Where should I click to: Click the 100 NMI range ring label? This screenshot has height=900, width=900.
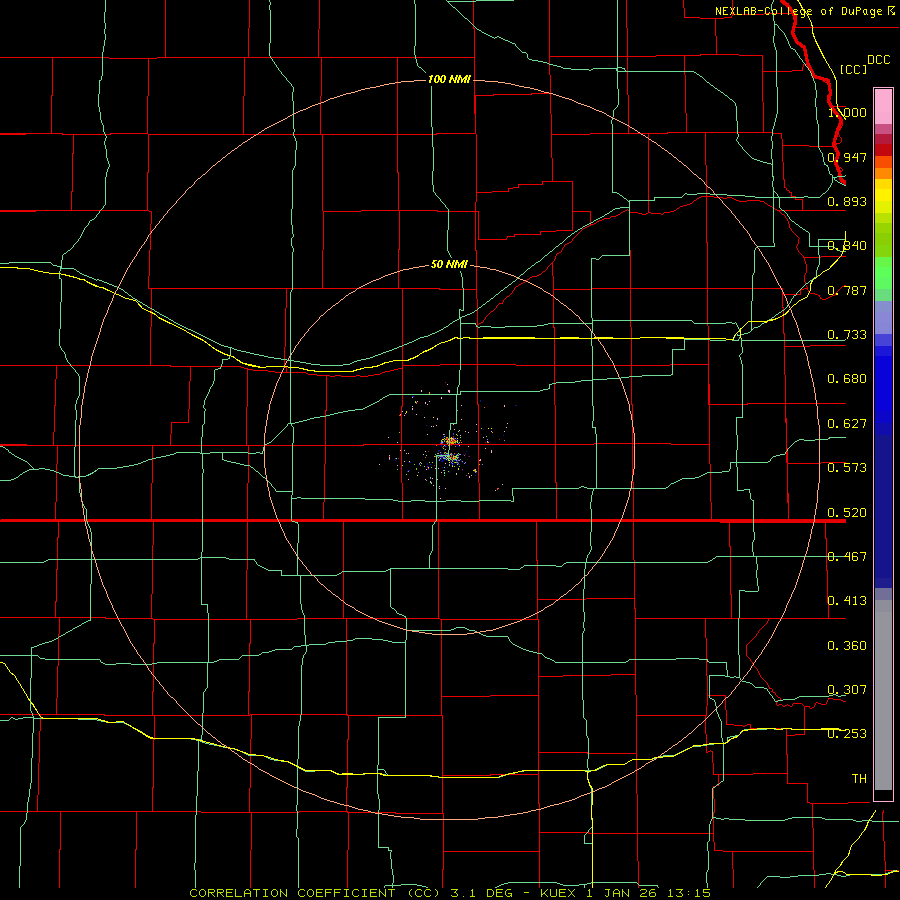tap(449, 79)
